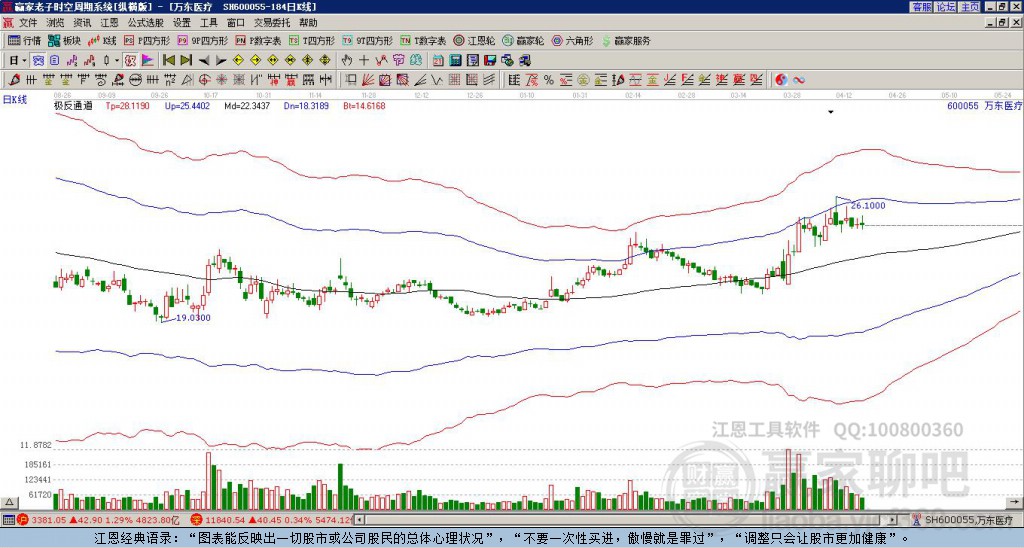
Task: Click the red floppy save icon
Action: 490,61
